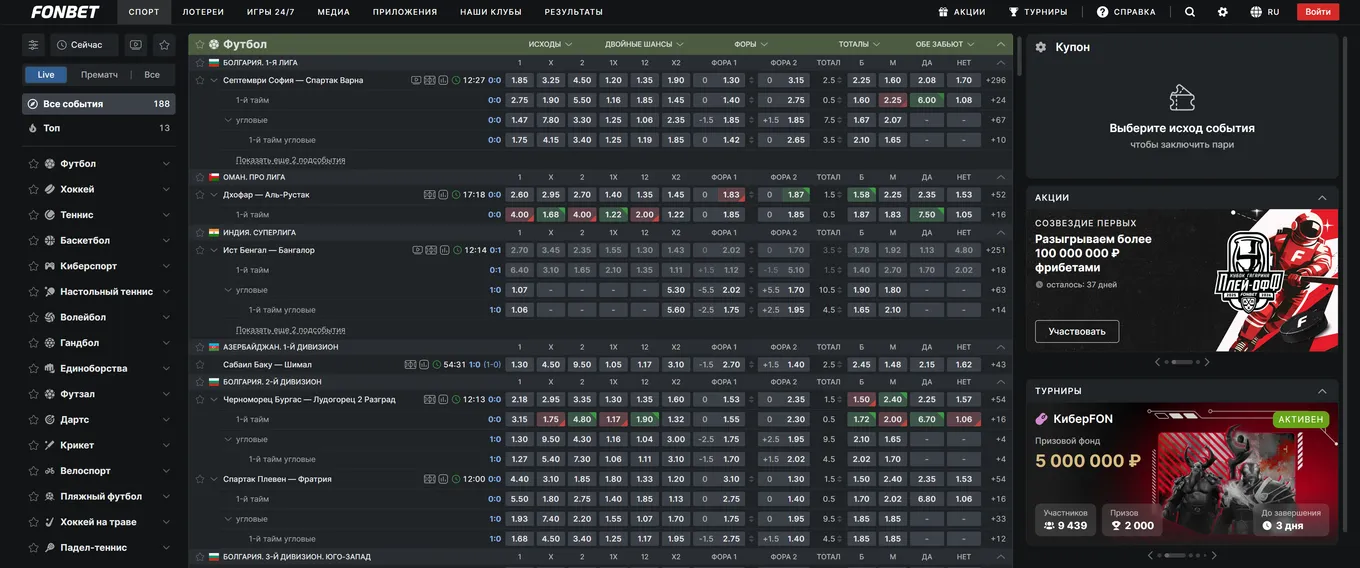
Task: Click the Участвовать promo button
Action: pos(1077,331)
